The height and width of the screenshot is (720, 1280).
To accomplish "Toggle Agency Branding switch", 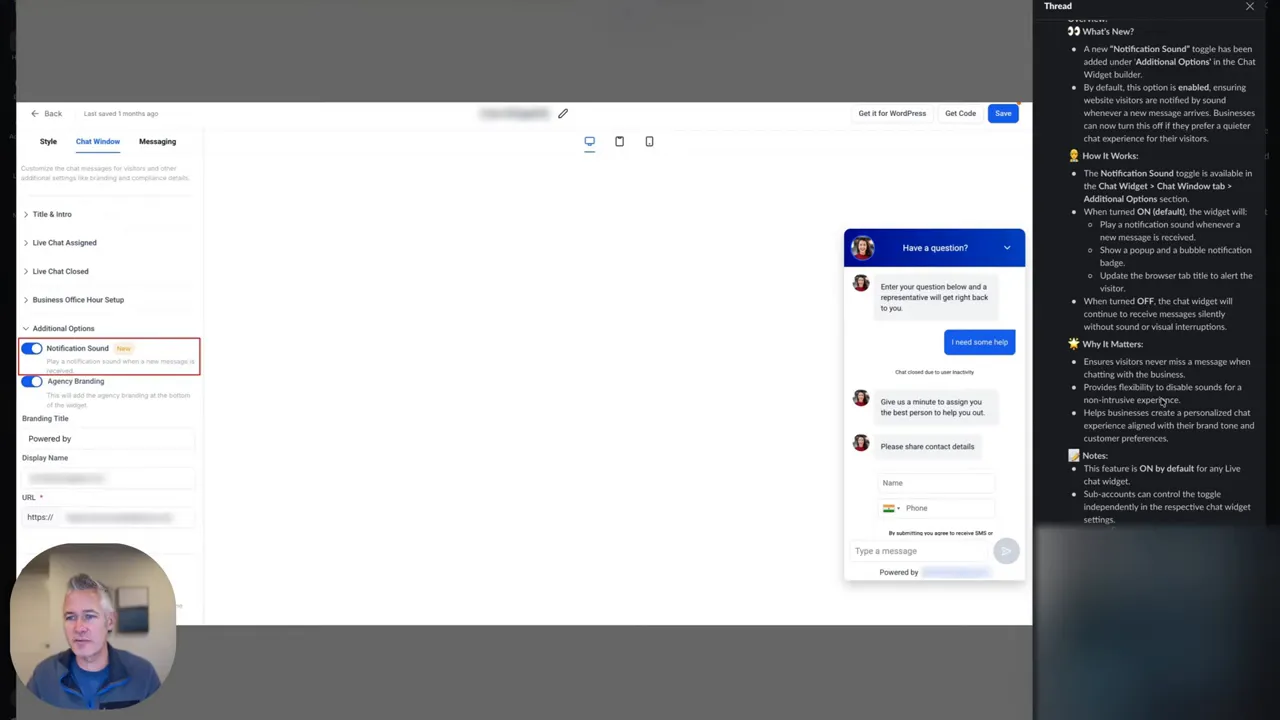I will [x=32, y=382].
